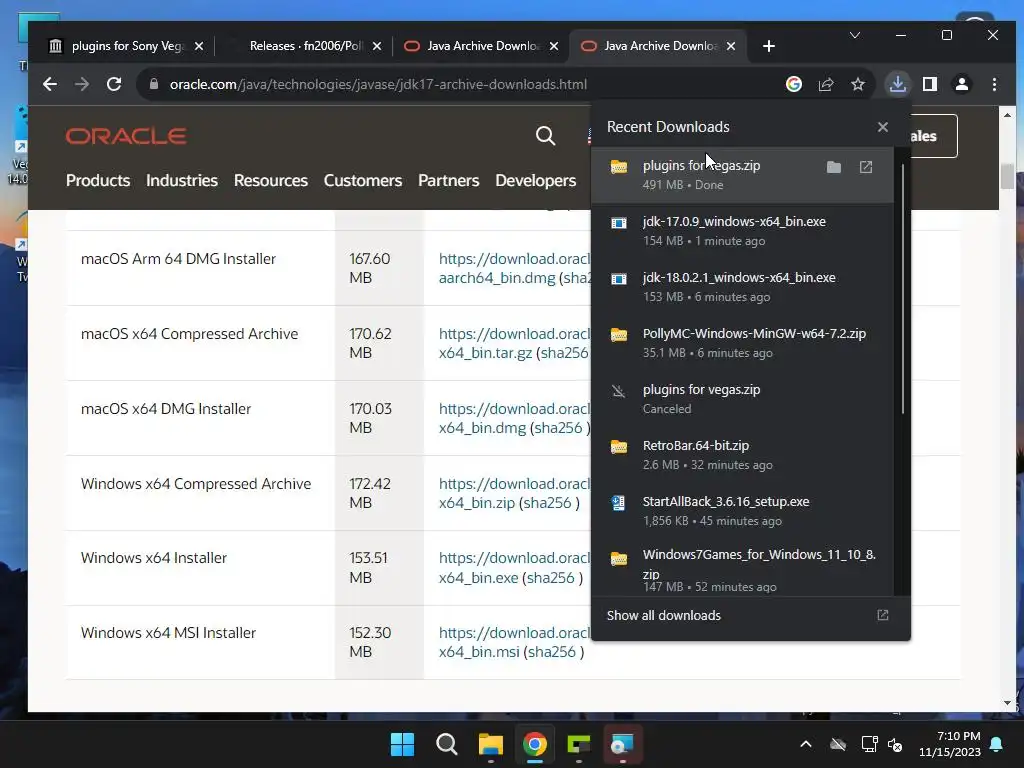Switch to plugins for Sony Vegas tab

pyautogui.click(x=127, y=46)
